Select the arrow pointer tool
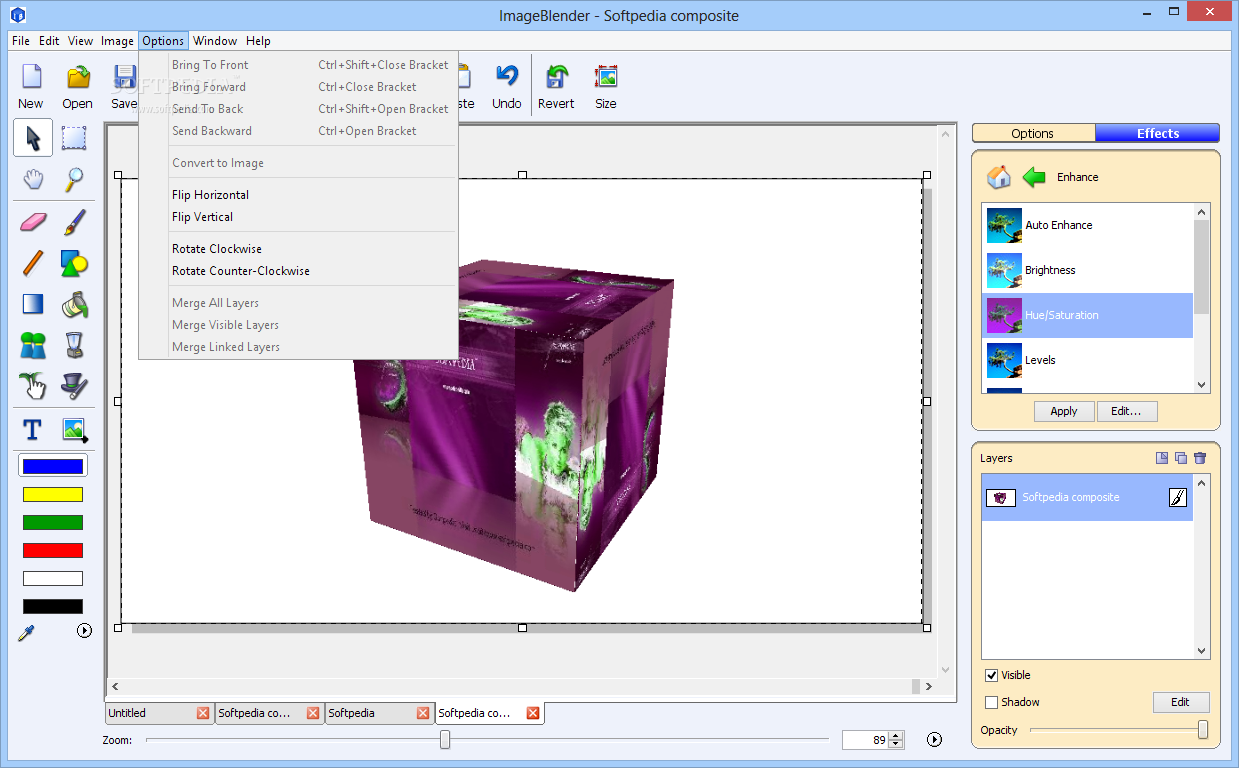 [33, 138]
